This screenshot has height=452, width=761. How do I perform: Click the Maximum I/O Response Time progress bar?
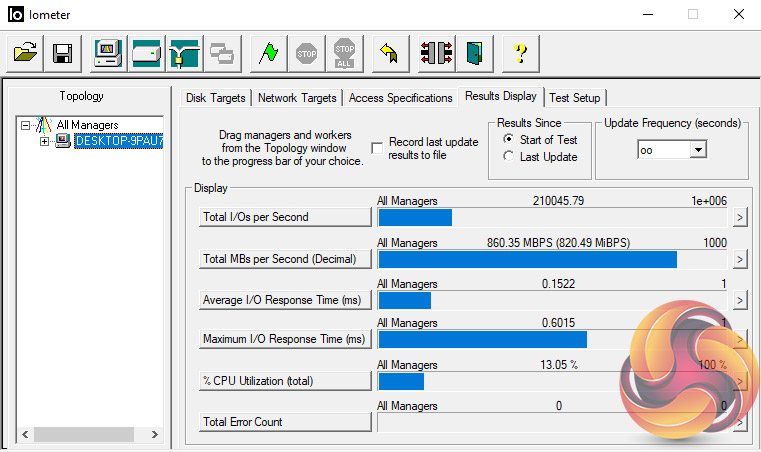tap(552, 339)
